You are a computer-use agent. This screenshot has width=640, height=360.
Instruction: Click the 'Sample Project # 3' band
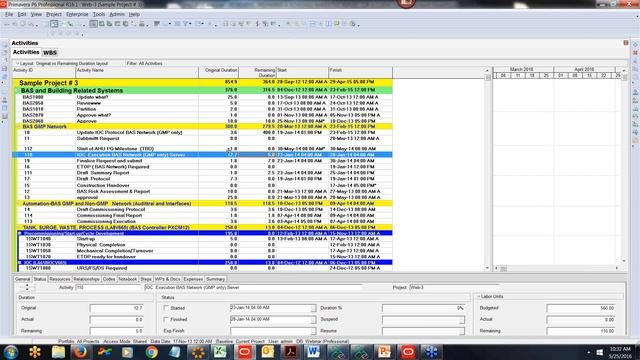pos(202,82)
